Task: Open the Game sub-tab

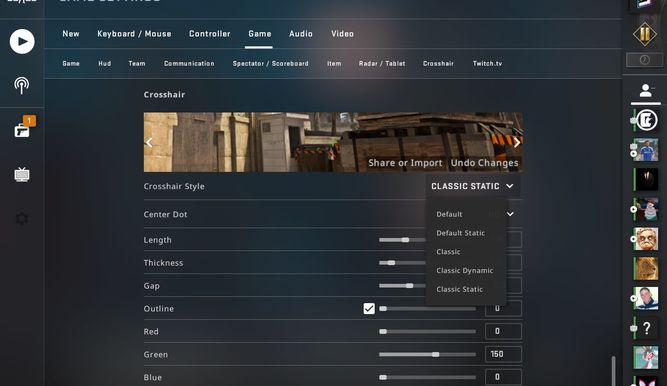Action: pos(71,63)
